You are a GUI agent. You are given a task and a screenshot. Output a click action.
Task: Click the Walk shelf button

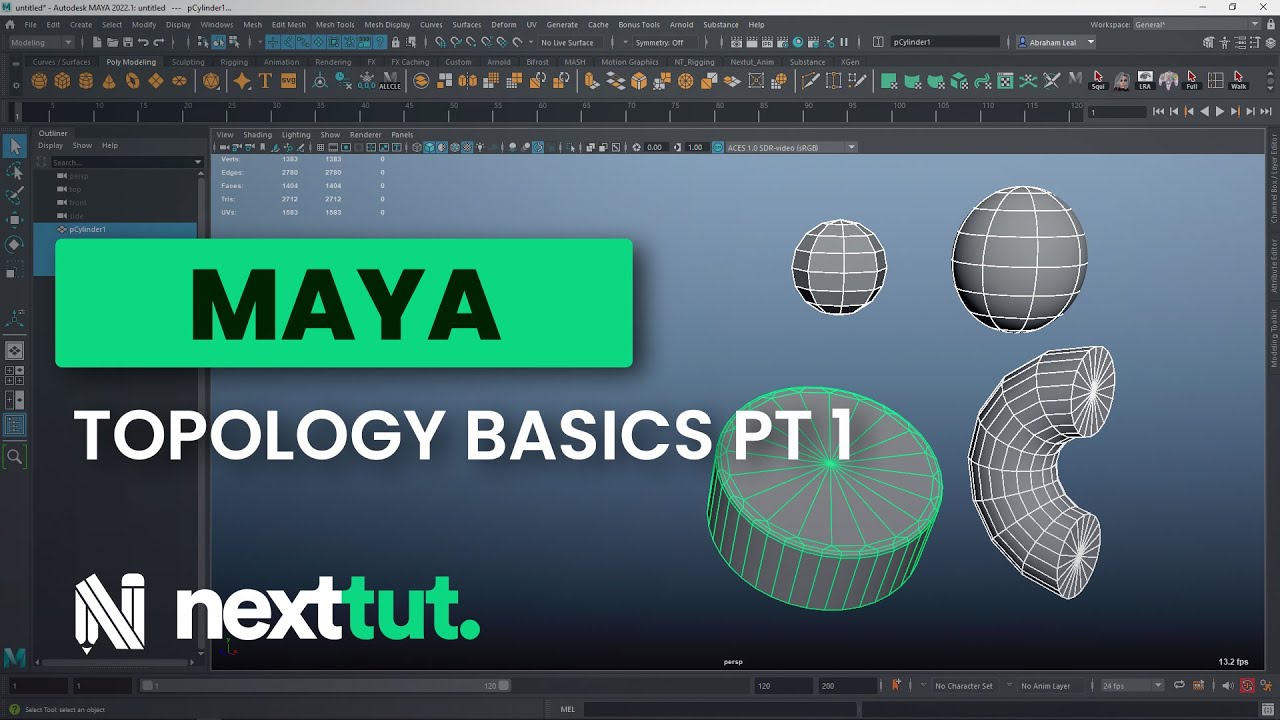[1239, 81]
